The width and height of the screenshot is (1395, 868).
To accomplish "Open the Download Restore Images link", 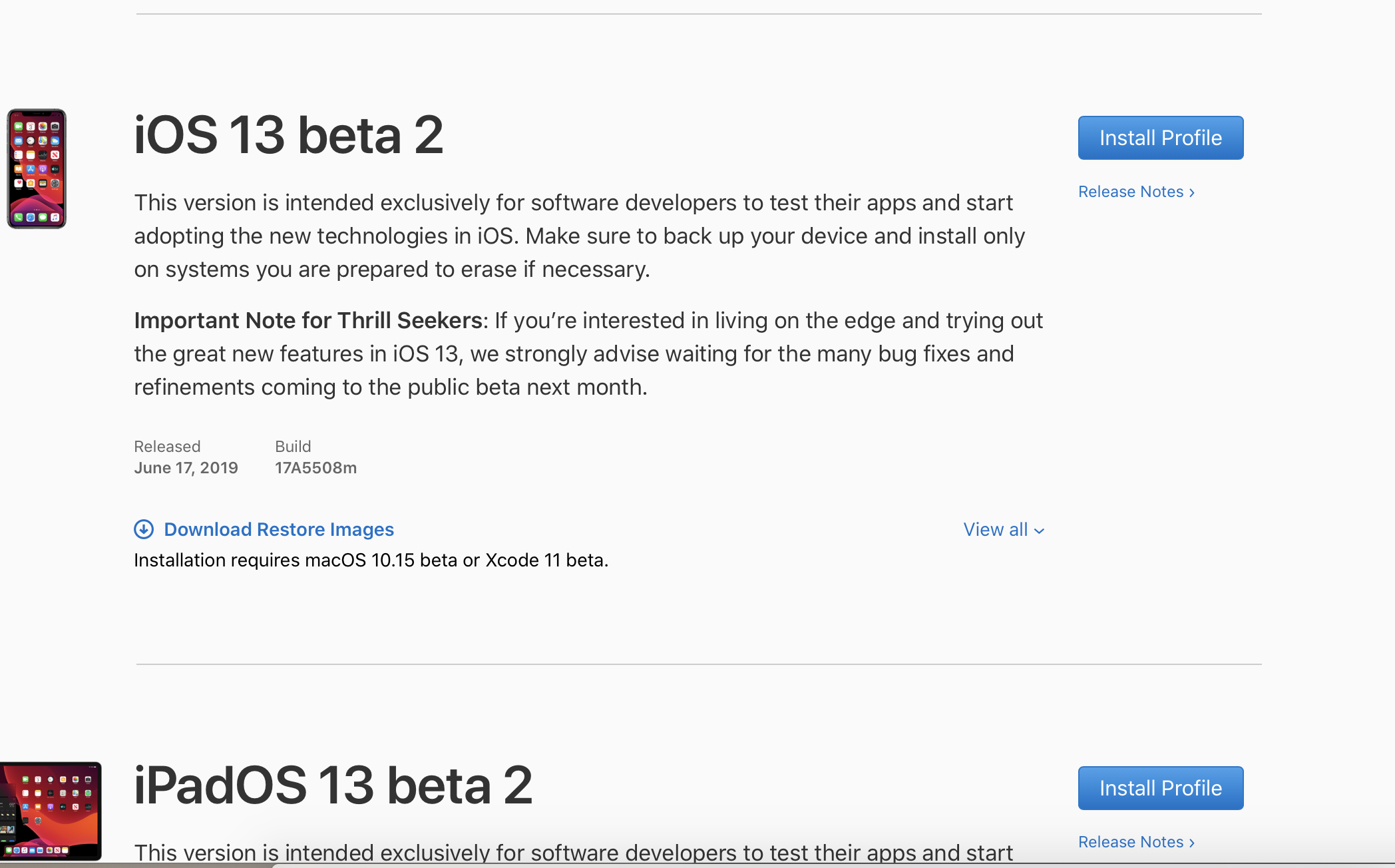I will pos(278,529).
